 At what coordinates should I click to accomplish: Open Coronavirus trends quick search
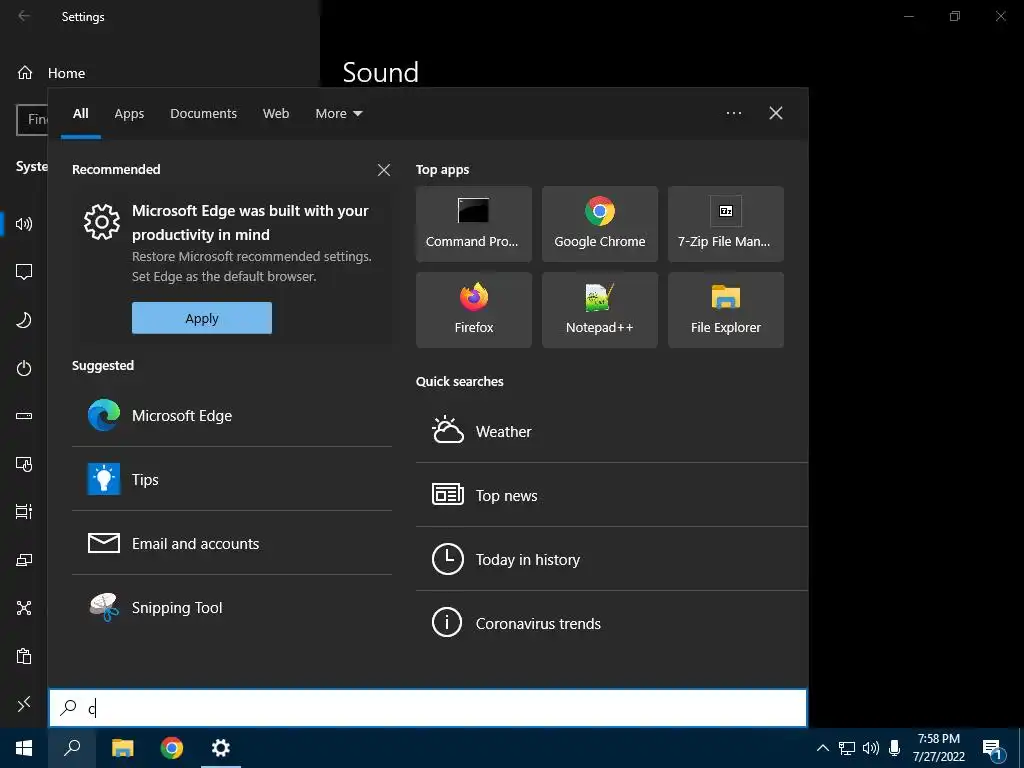[x=612, y=624]
